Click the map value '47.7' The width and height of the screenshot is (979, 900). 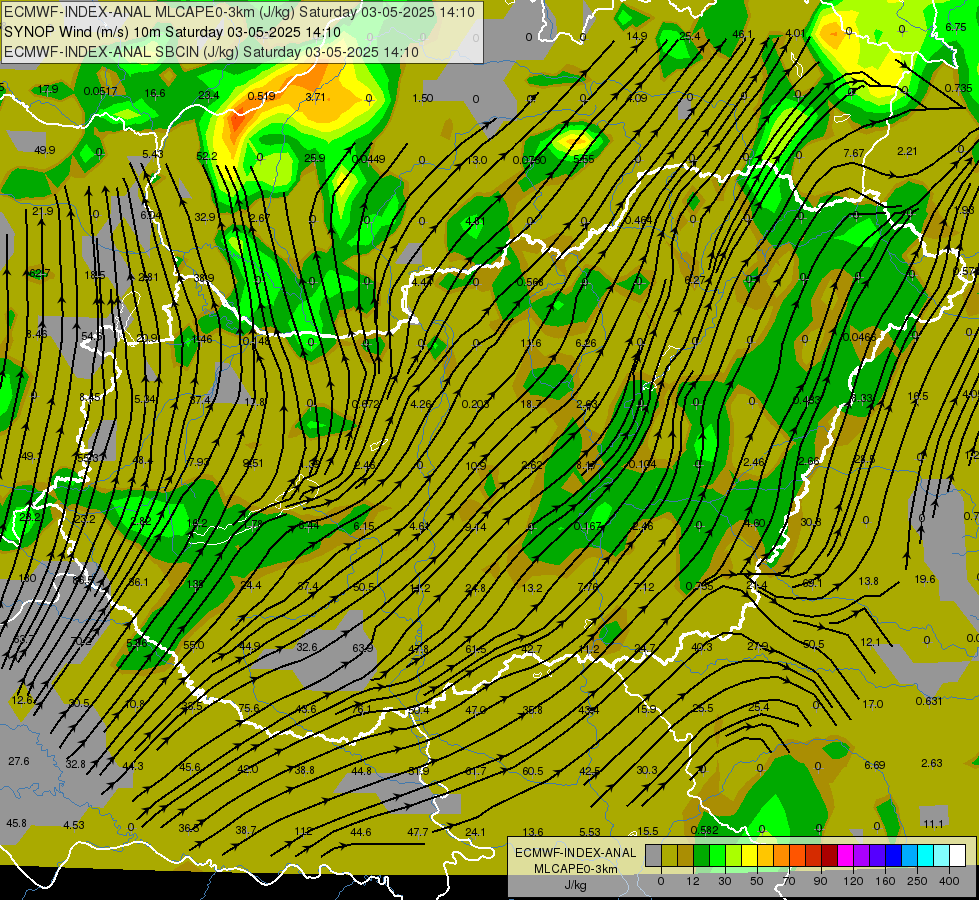pyautogui.click(x=418, y=832)
